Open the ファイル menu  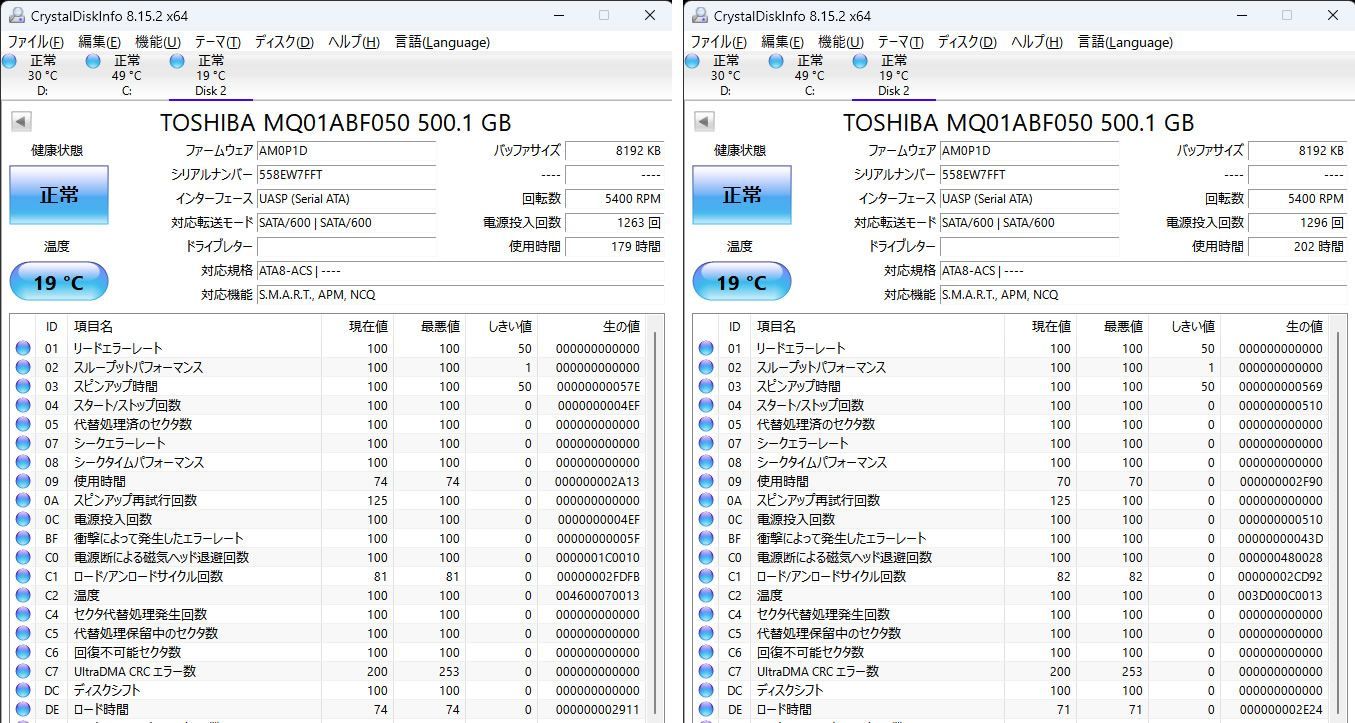click(37, 42)
